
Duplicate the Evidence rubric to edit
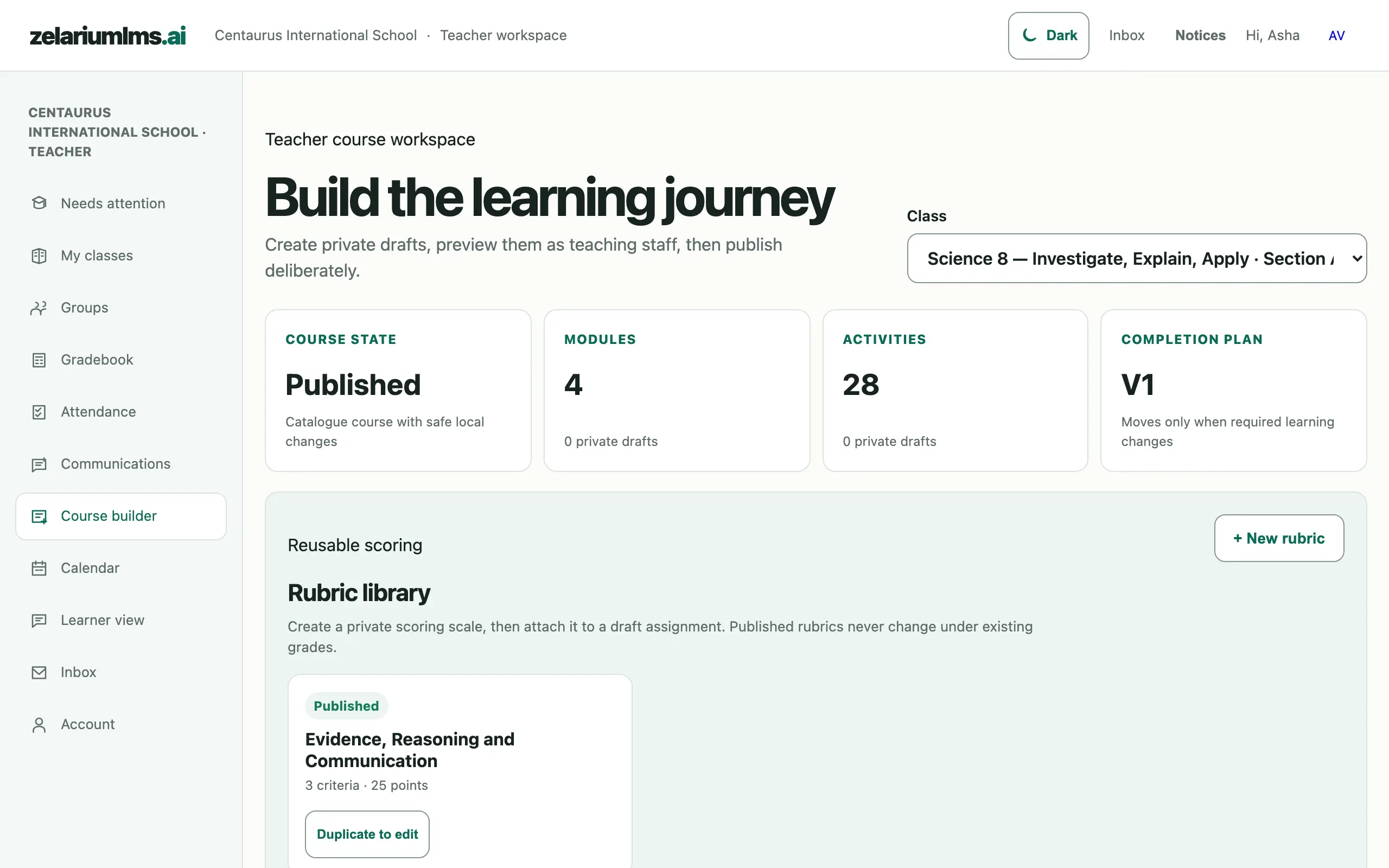[x=367, y=834]
